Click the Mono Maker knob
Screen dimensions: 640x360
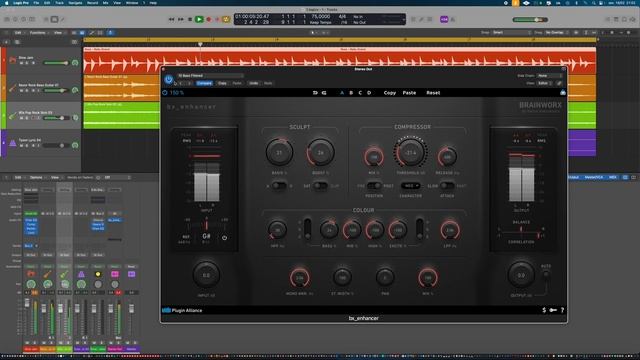[300, 278]
